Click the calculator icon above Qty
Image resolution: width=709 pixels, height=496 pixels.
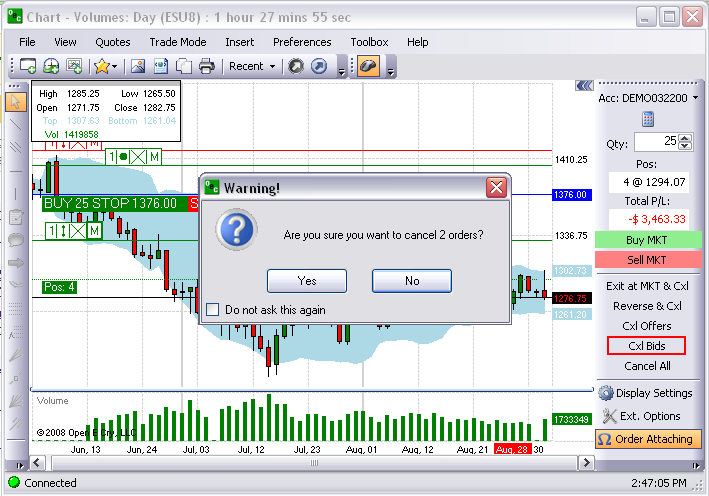click(x=647, y=119)
